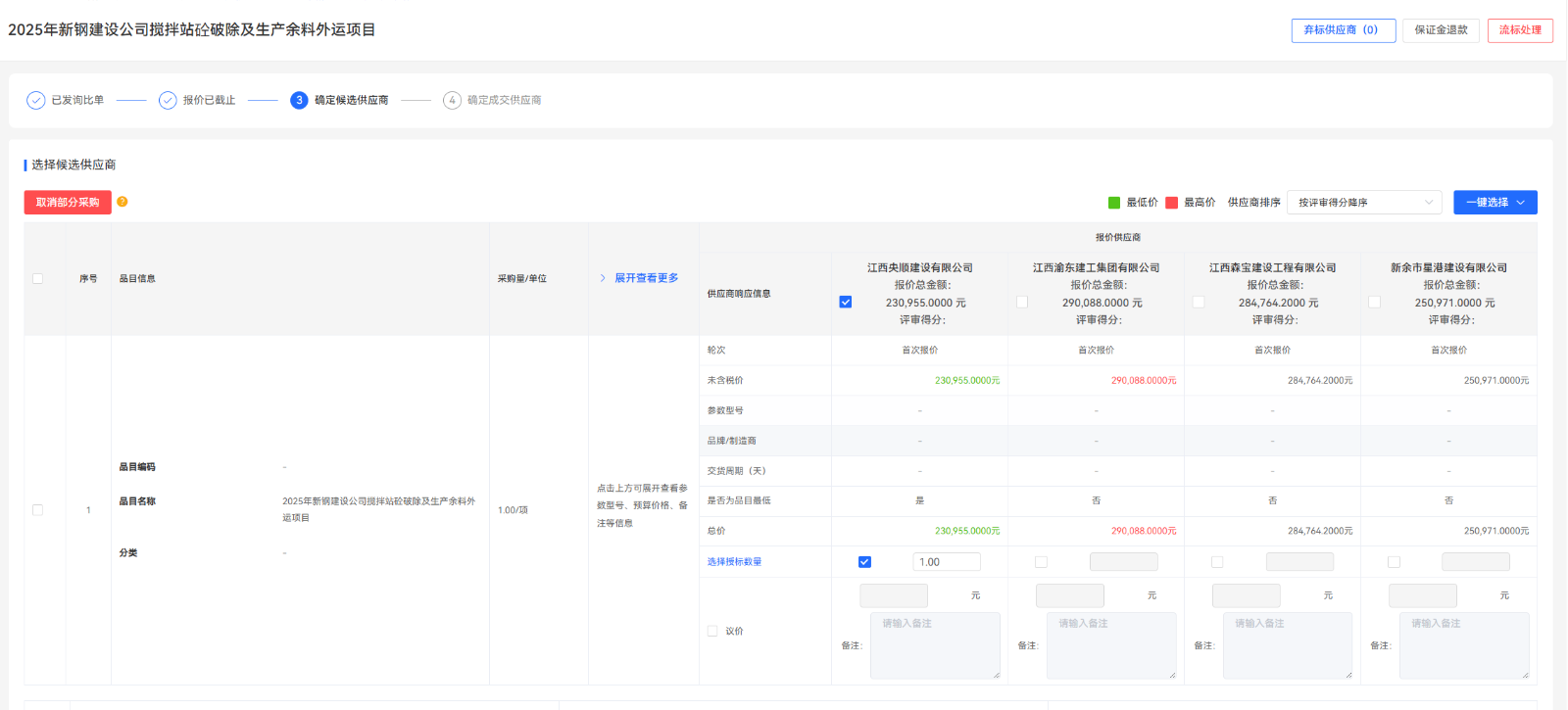The image size is (1568, 710).
Task: Select the 报价已截止 step label
Action: tap(209, 100)
